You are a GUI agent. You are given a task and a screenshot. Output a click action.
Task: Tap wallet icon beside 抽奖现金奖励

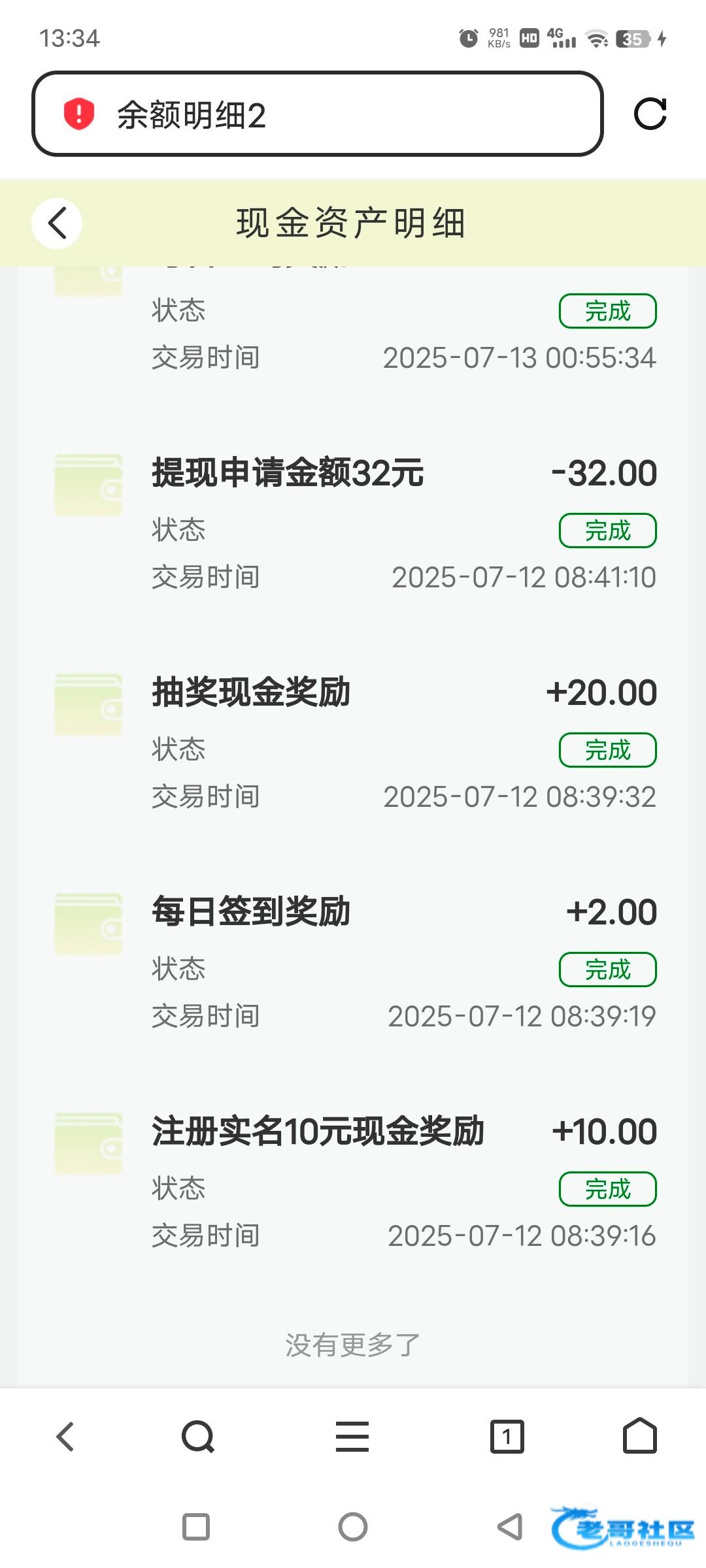[x=88, y=704]
